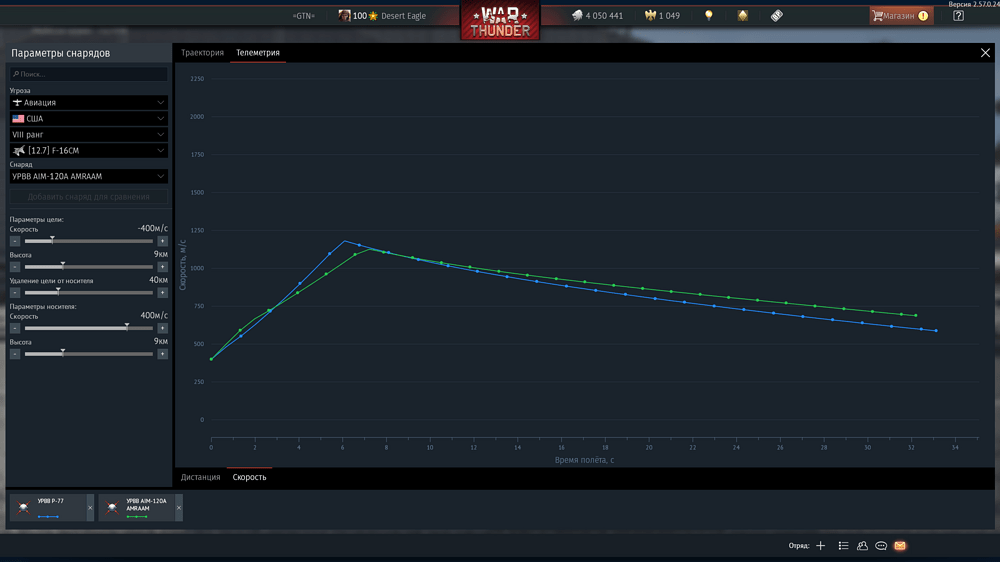This screenshot has height=562, width=1000.
Task: Click the Поиск search field
Action: click(89, 74)
